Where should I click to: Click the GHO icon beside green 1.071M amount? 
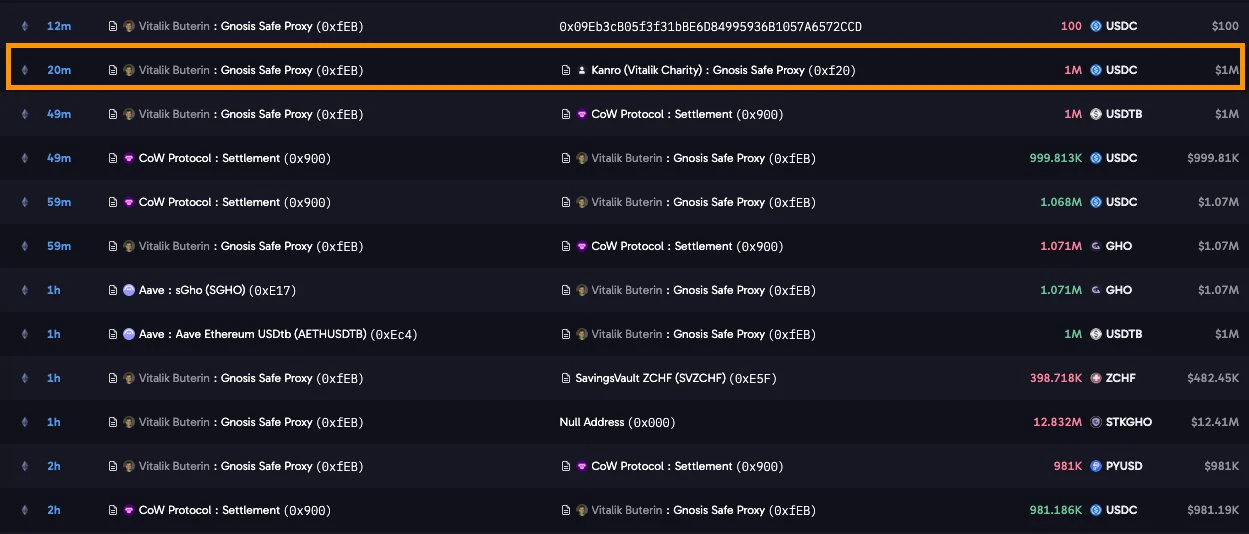[x=1096, y=290]
